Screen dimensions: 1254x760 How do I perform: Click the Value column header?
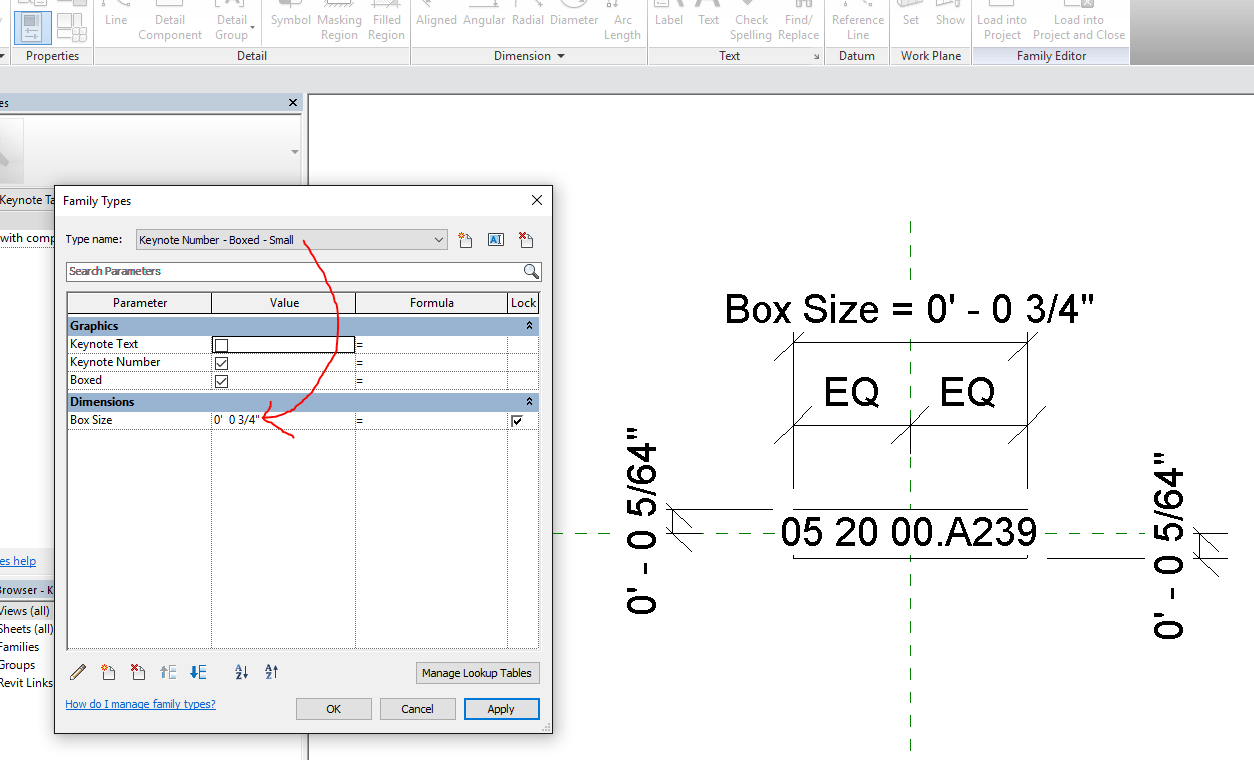pos(284,303)
